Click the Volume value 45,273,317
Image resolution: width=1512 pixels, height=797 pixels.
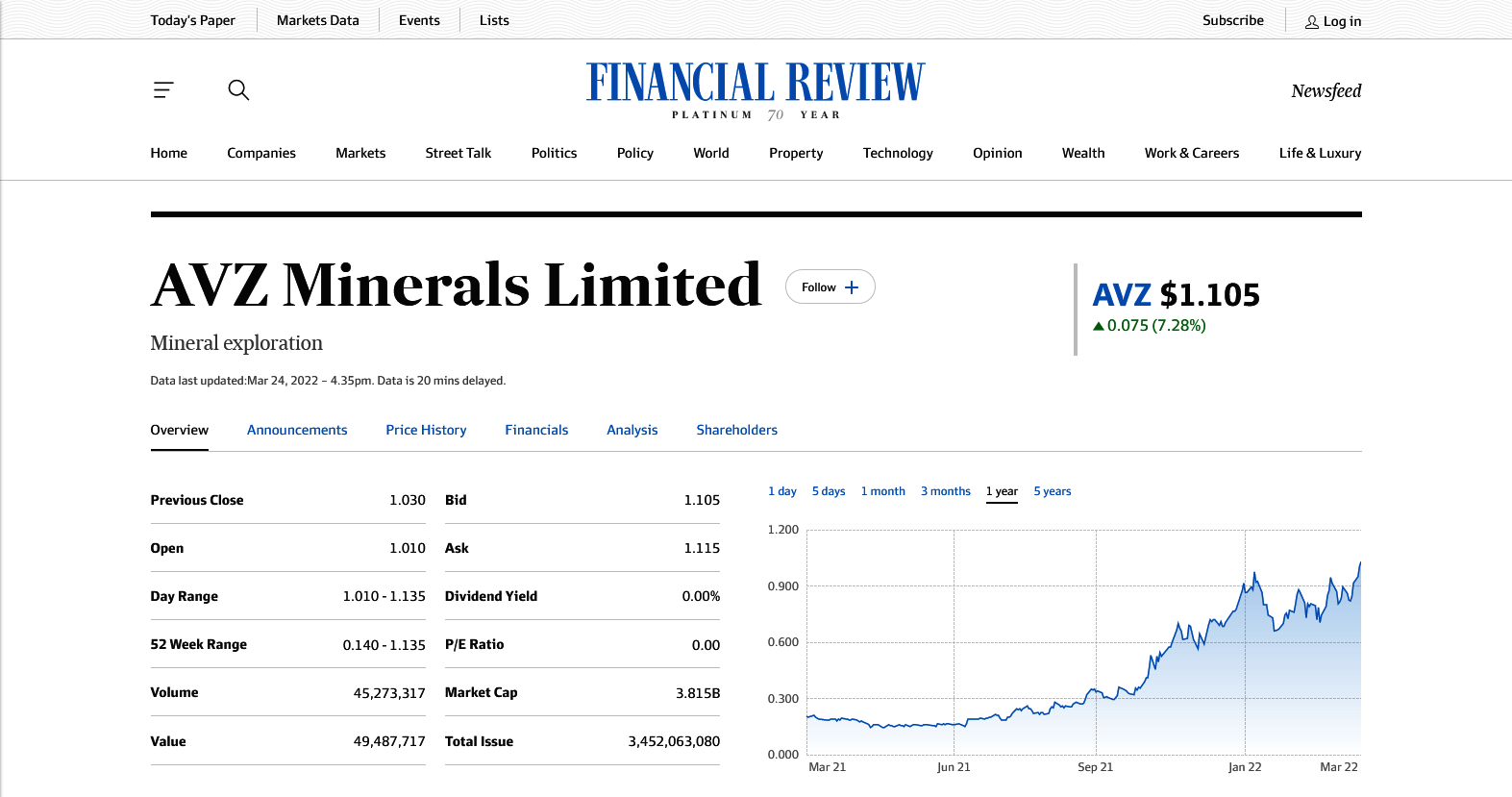click(x=389, y=693)
